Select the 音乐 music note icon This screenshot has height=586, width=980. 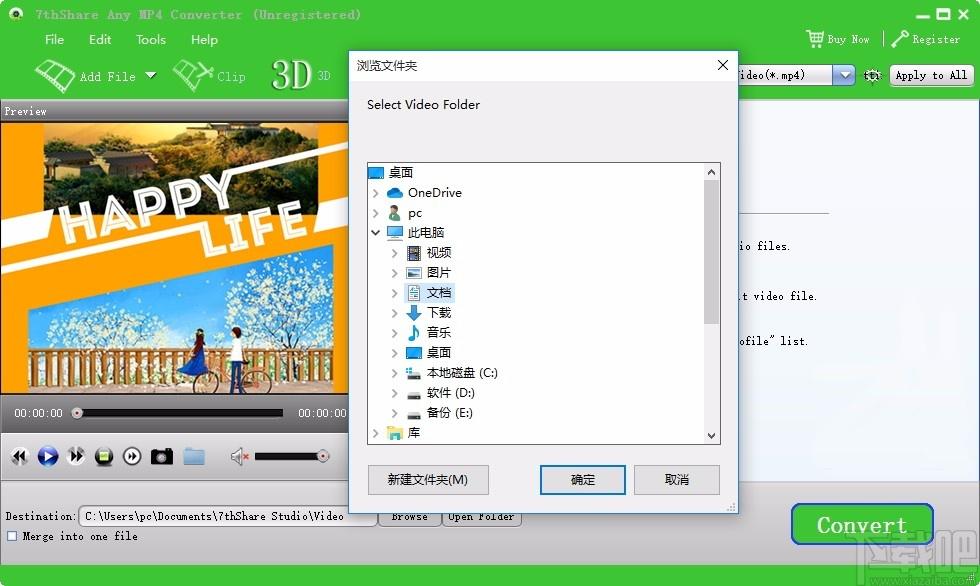pos(414,333)
